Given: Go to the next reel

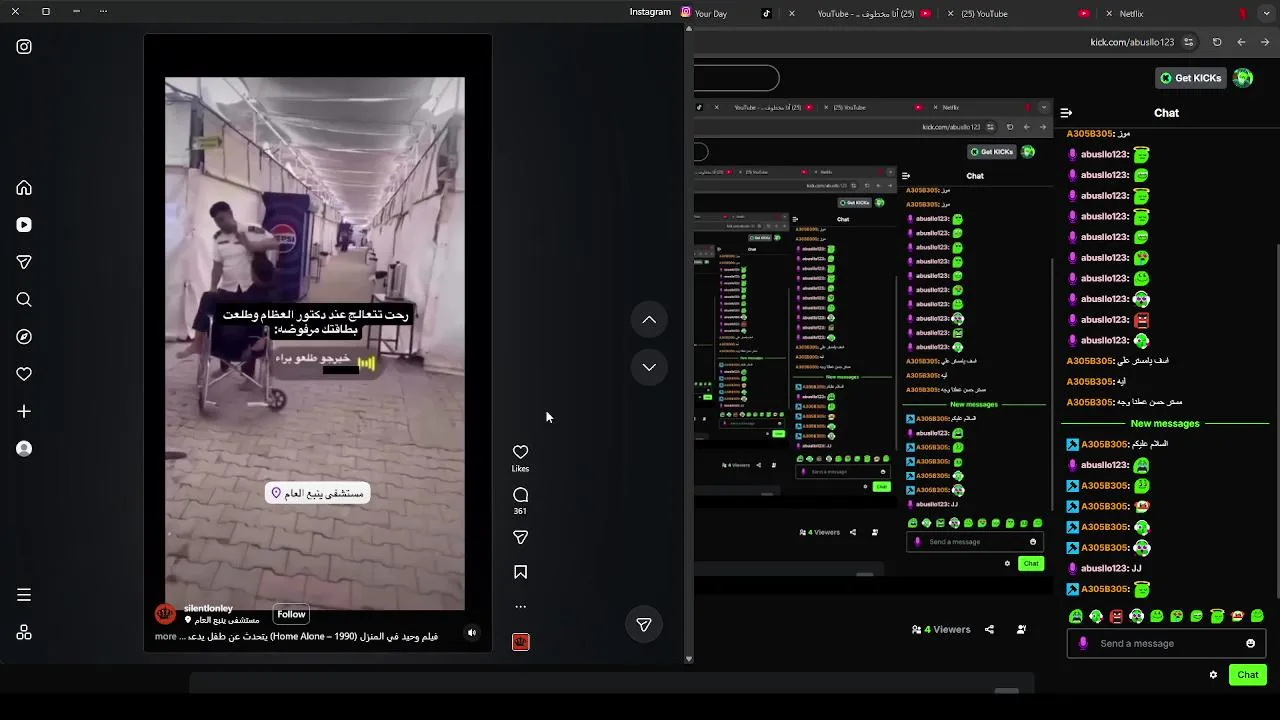Looking at the screenshot, I should click(x=649, y=367).
